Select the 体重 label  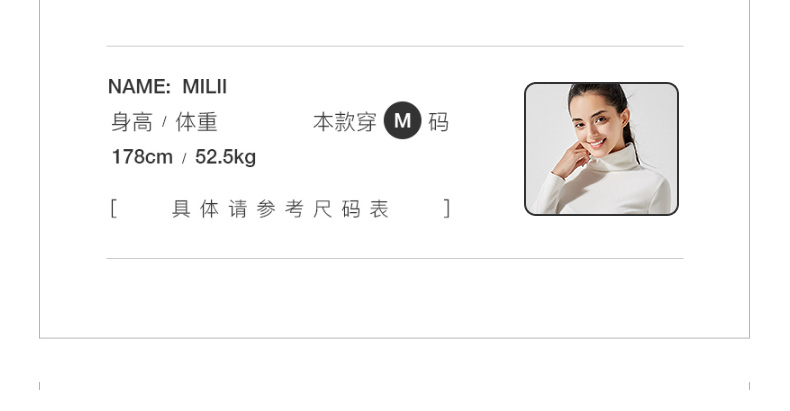tap(196, 122)
